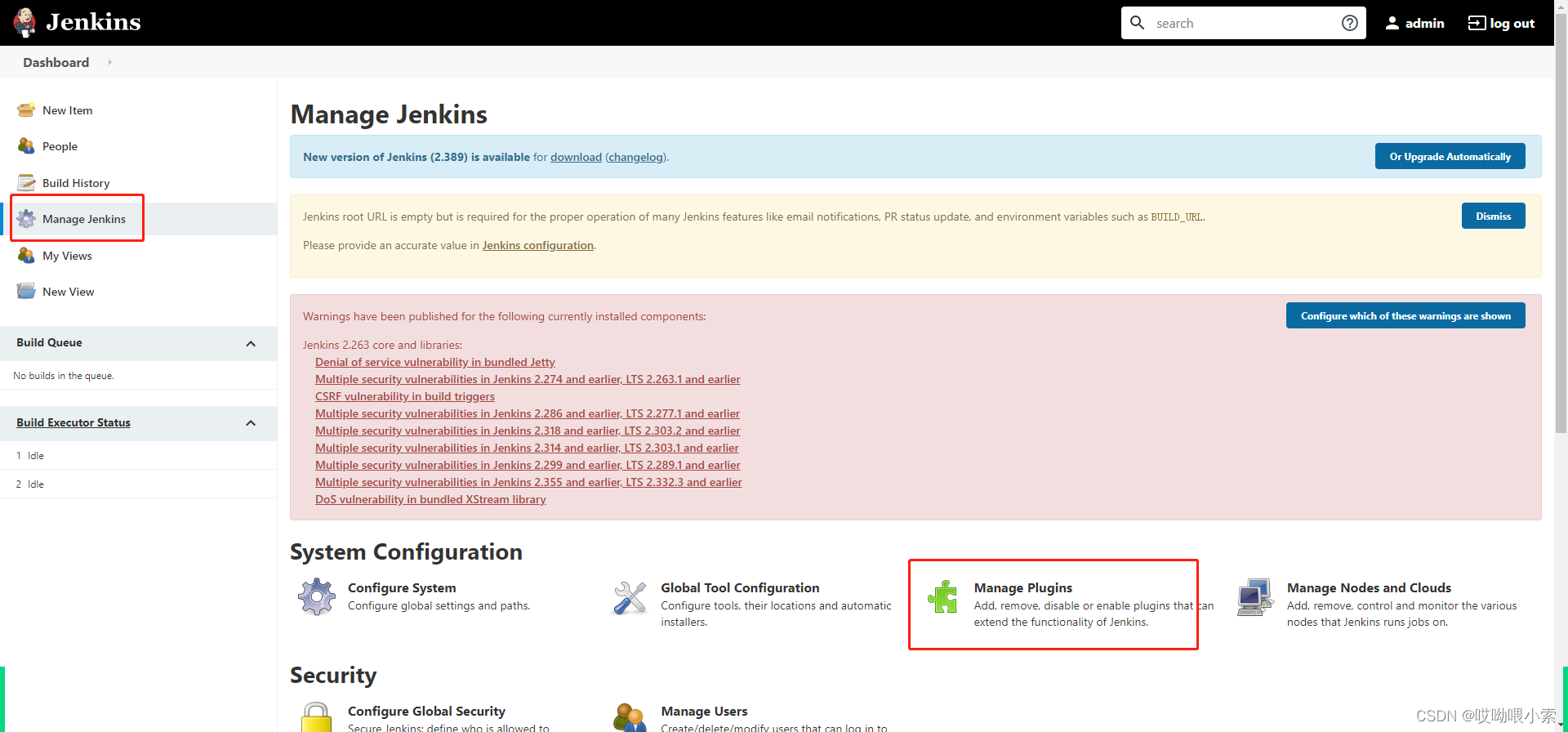Open vulnerabilities link for Jenkins 2.314 and earlier
The image size is (1568, 732).
click(x=527, y=448)
